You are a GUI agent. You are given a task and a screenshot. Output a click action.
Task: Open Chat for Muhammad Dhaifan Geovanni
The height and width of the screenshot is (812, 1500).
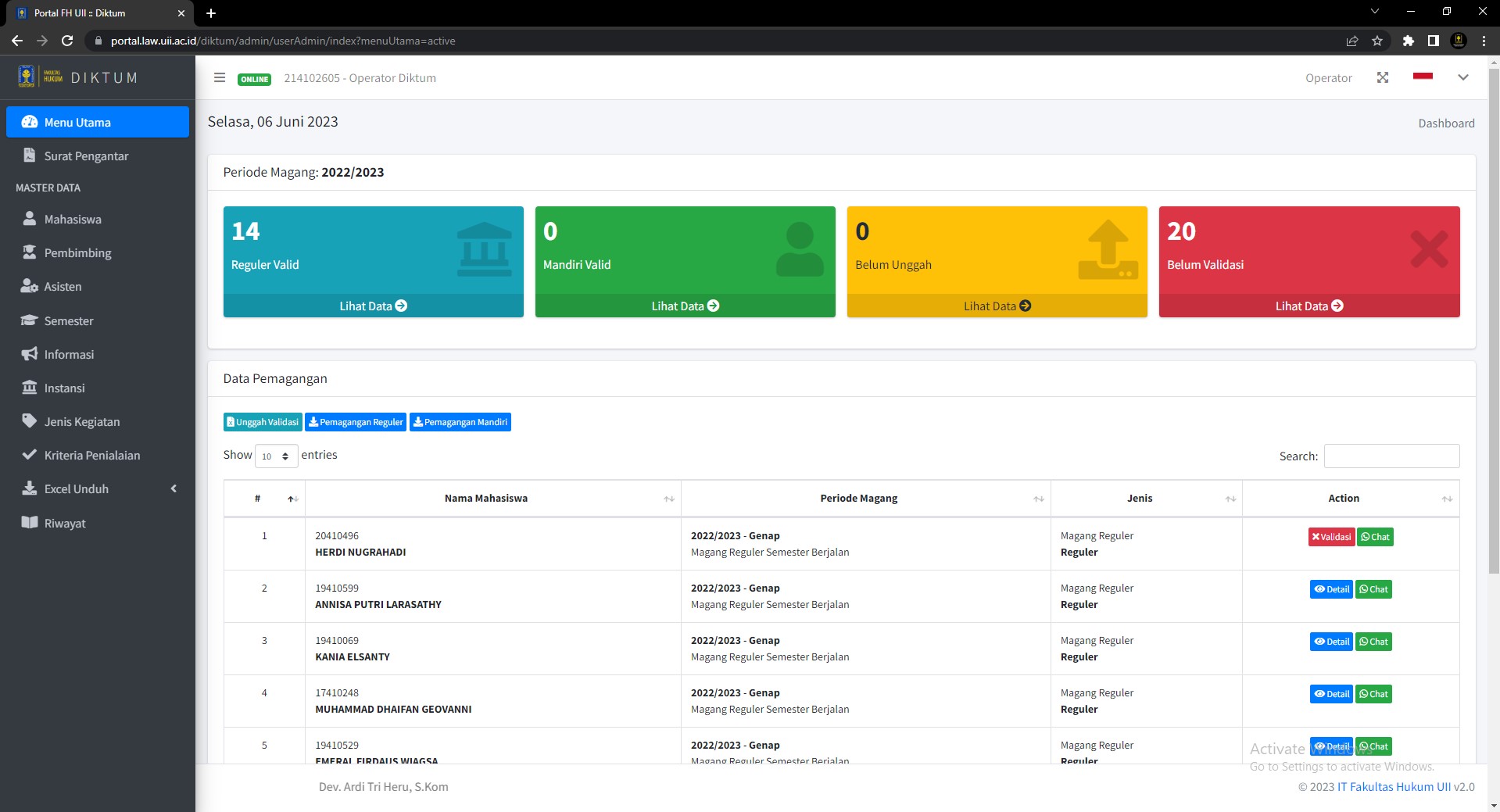(x=1373, y=694)
